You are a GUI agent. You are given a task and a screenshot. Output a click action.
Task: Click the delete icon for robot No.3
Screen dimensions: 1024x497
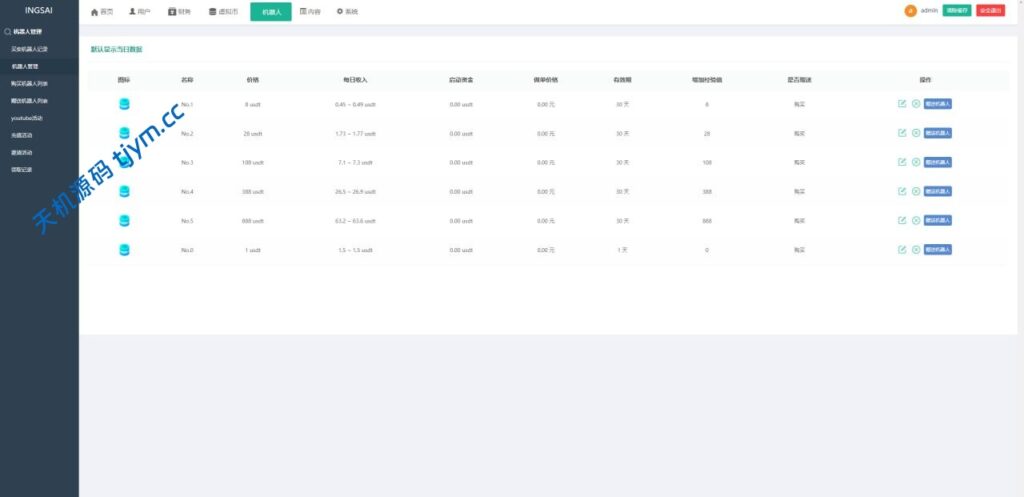915,162
